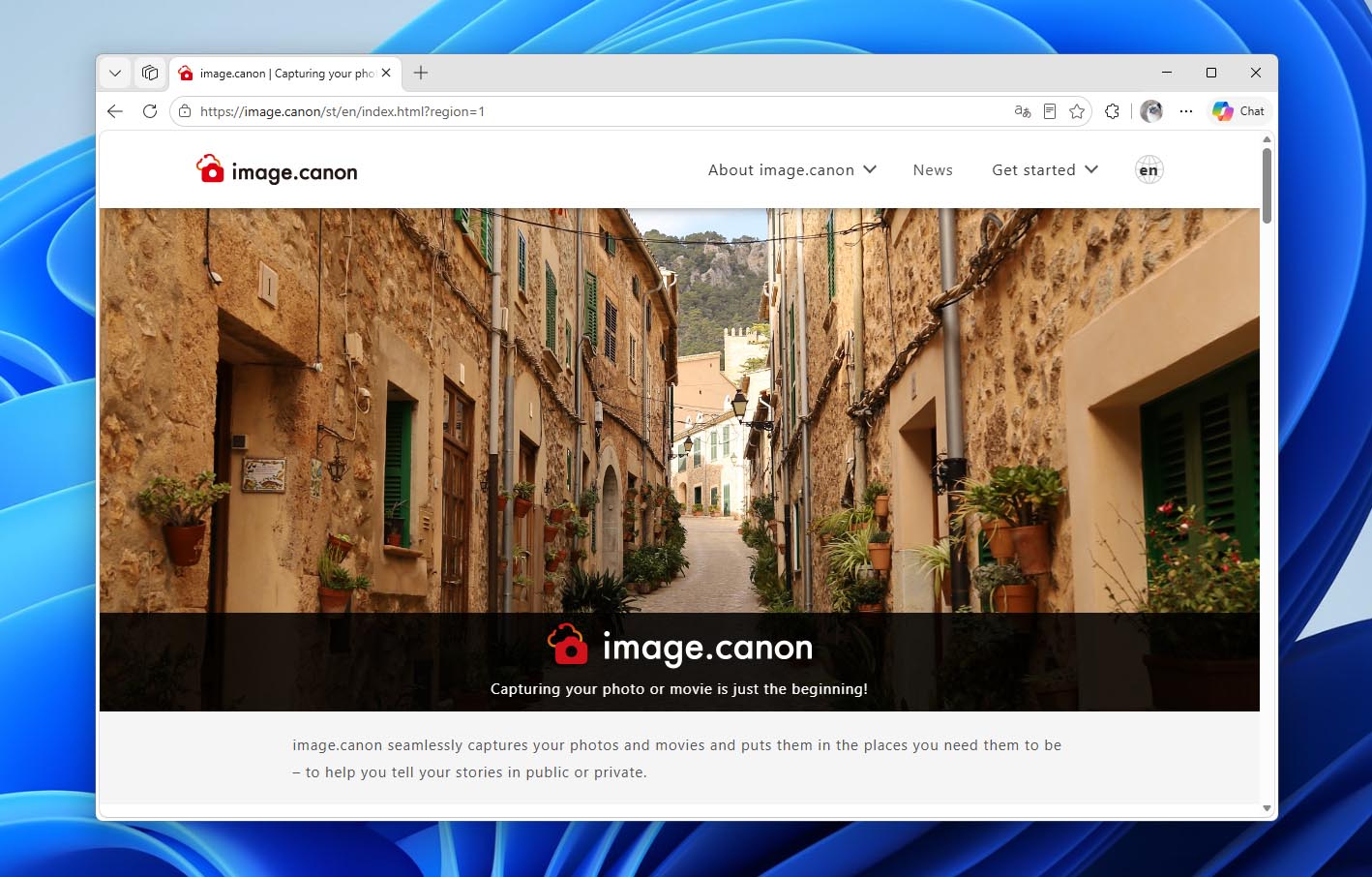The image size is (1372, 877).
Task: Open a new tab with plus
Action: [421, 73]
